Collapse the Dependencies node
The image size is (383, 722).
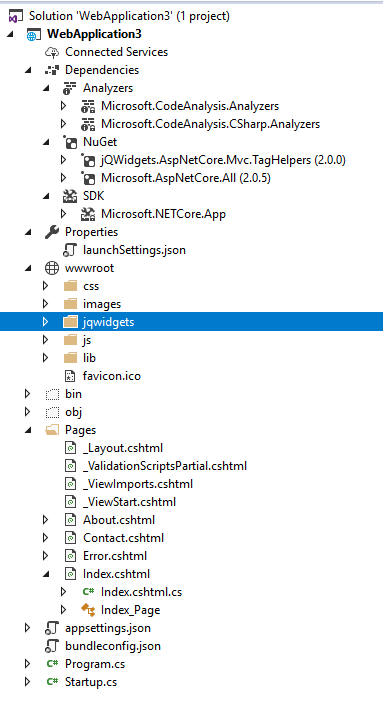pyautogui.click(x=29, y=70)
